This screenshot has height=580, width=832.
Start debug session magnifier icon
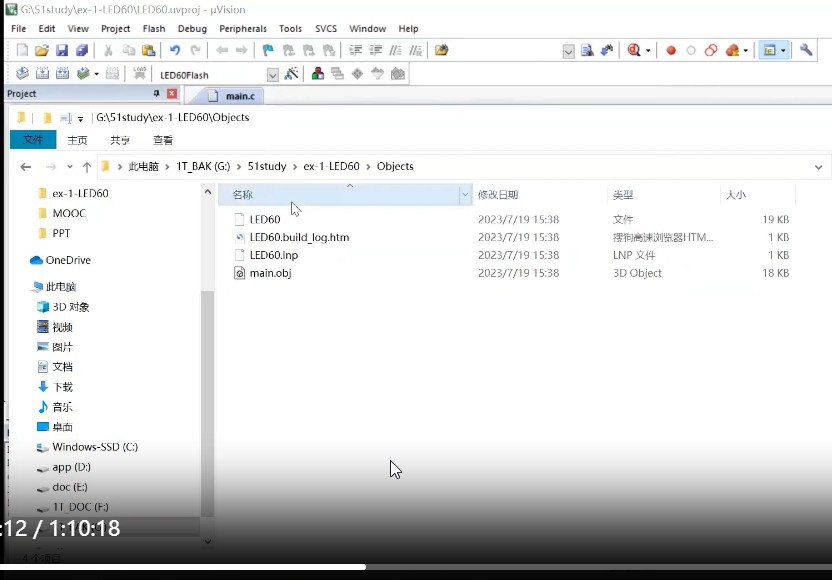(633, 50)
